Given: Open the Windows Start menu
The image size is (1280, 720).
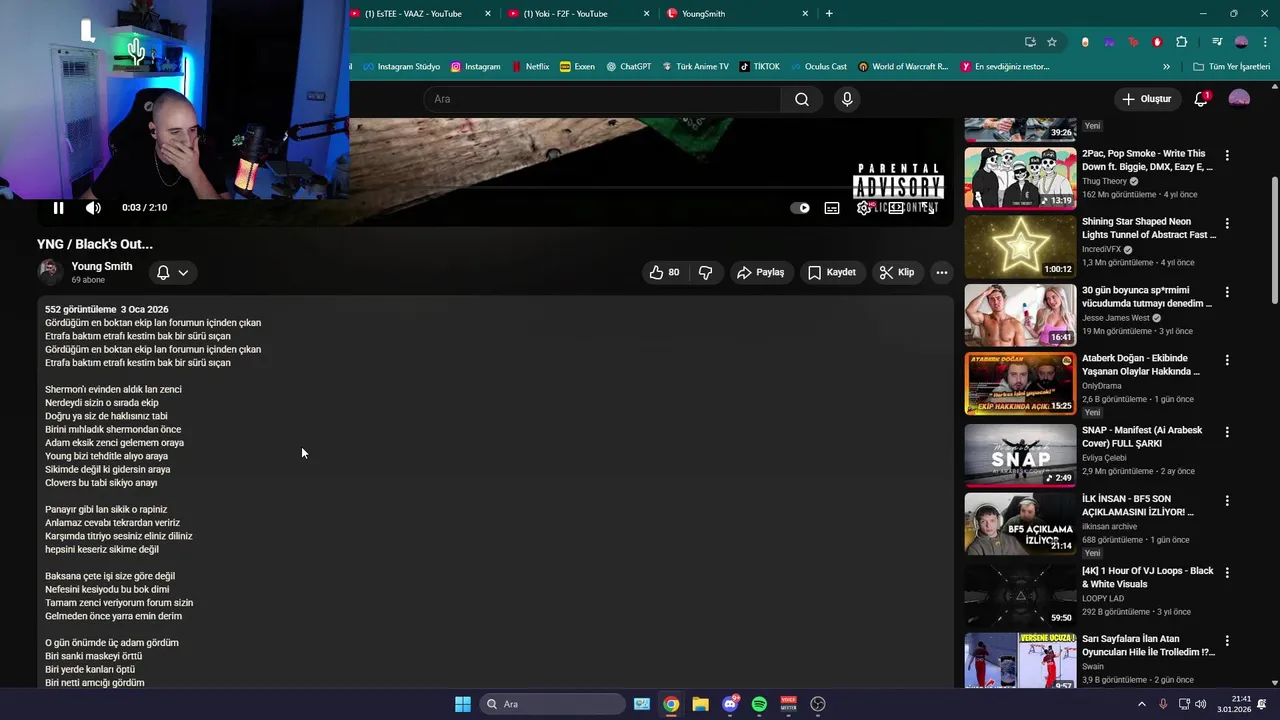Looking at the screenshot, I should (x=463, y=704).
